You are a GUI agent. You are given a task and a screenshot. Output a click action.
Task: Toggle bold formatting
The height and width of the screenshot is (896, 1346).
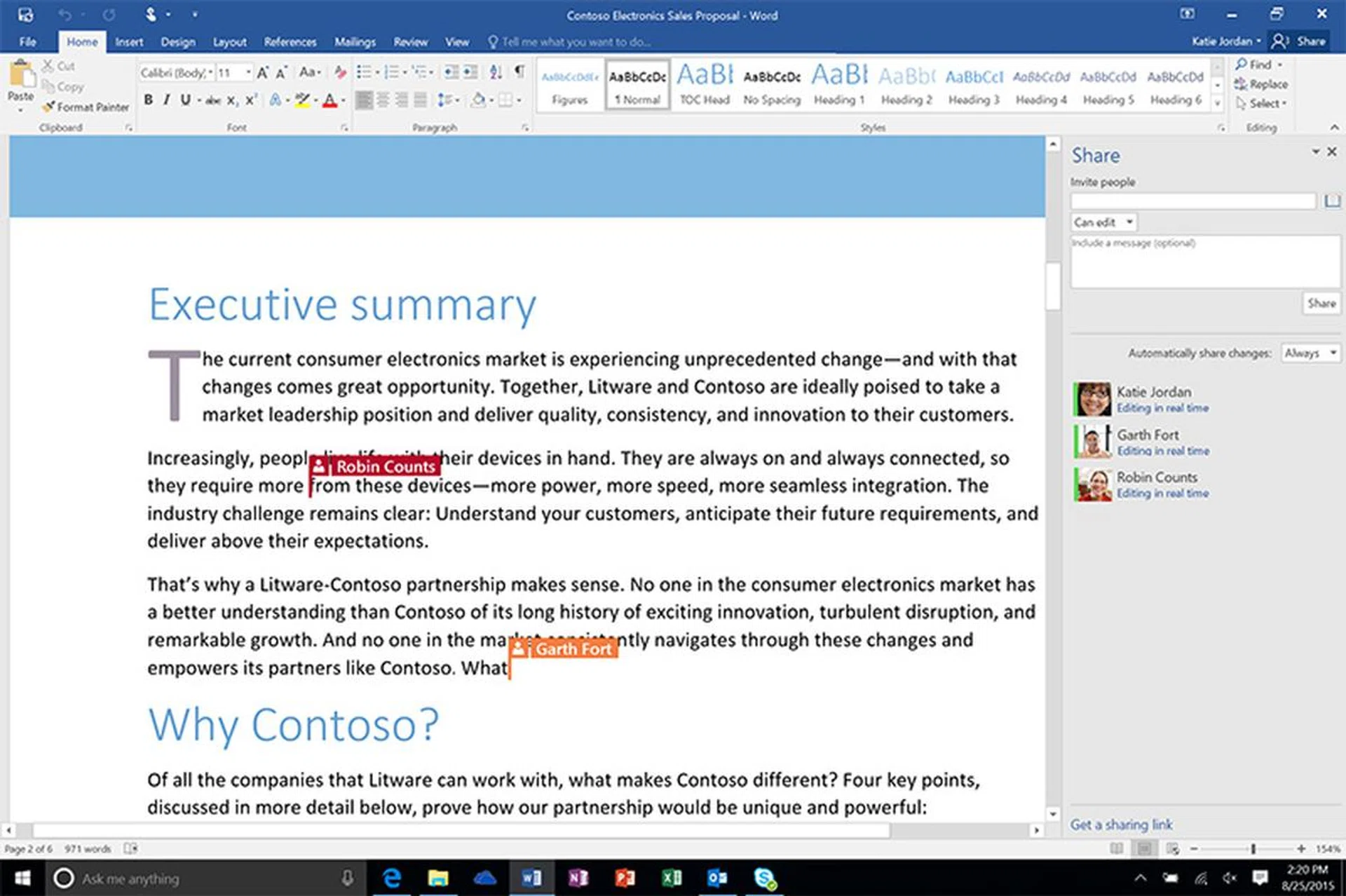point(148,100)
